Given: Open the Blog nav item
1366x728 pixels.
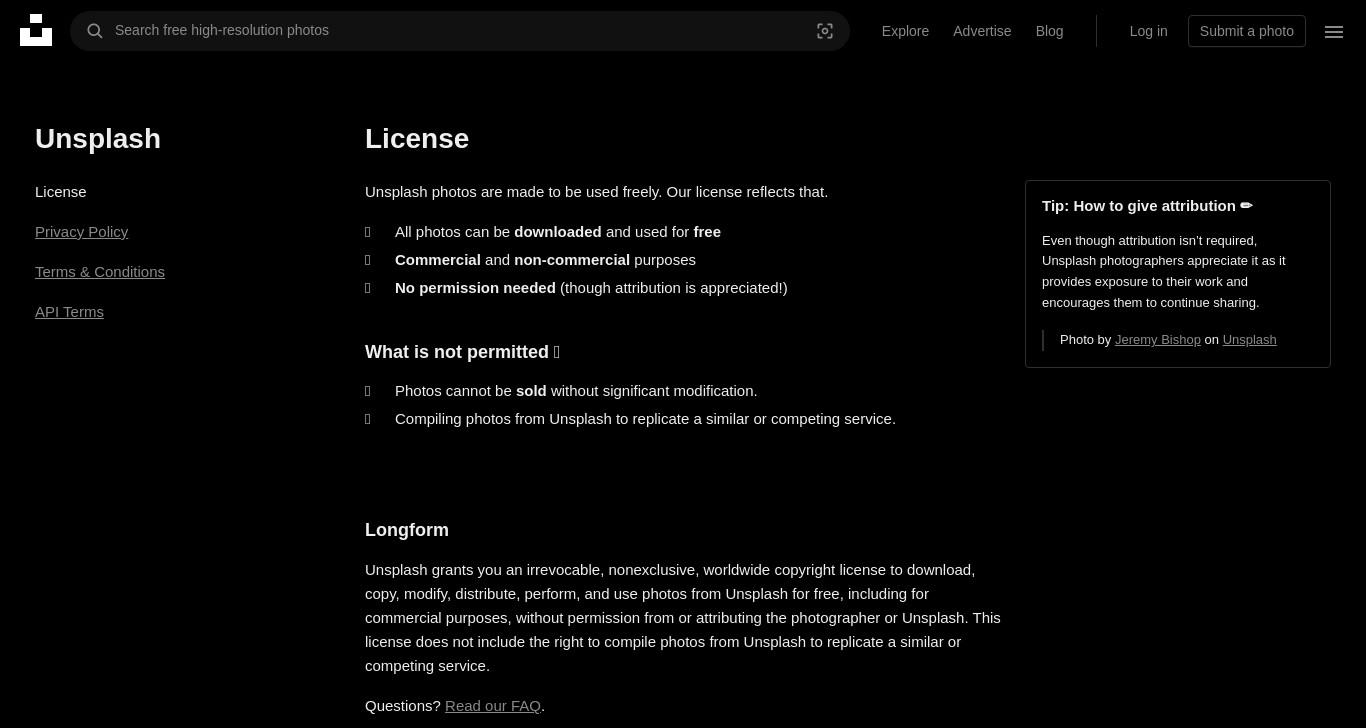Looking at the screenshot, I should (x=1049, y=31).
